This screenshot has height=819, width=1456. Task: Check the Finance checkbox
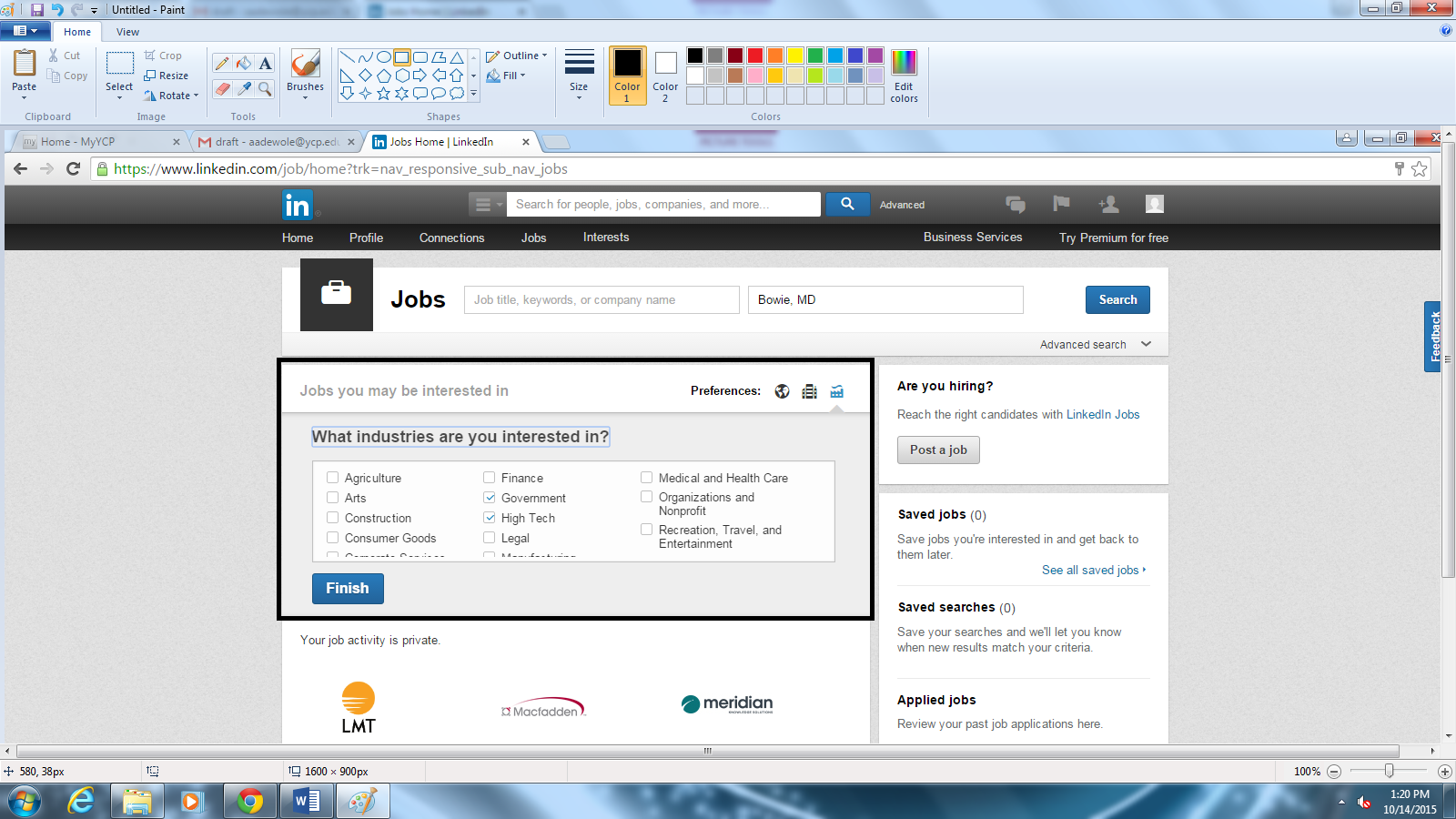point(489,478)
